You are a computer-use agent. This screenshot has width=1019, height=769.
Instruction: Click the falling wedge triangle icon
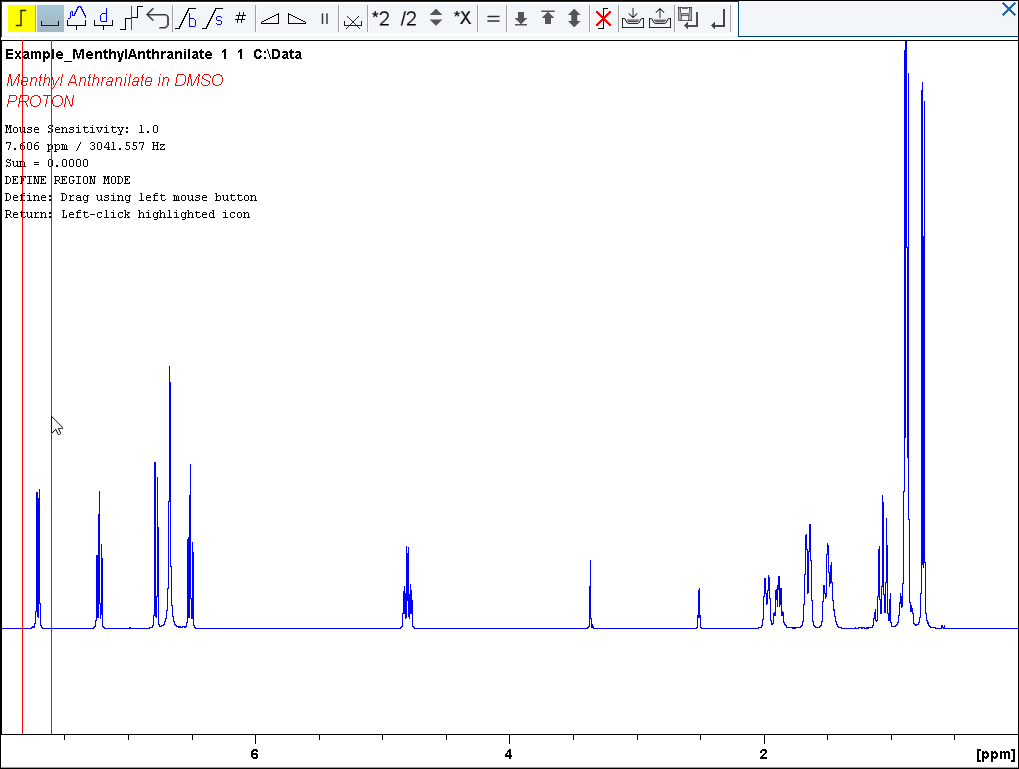click(297, 19)
